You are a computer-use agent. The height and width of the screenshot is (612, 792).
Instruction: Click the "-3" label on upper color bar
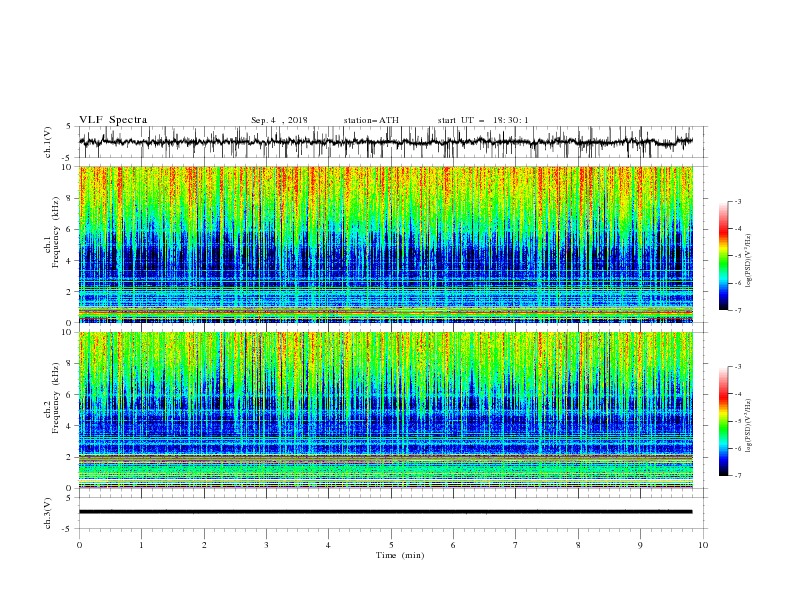[x=738, y=201]
